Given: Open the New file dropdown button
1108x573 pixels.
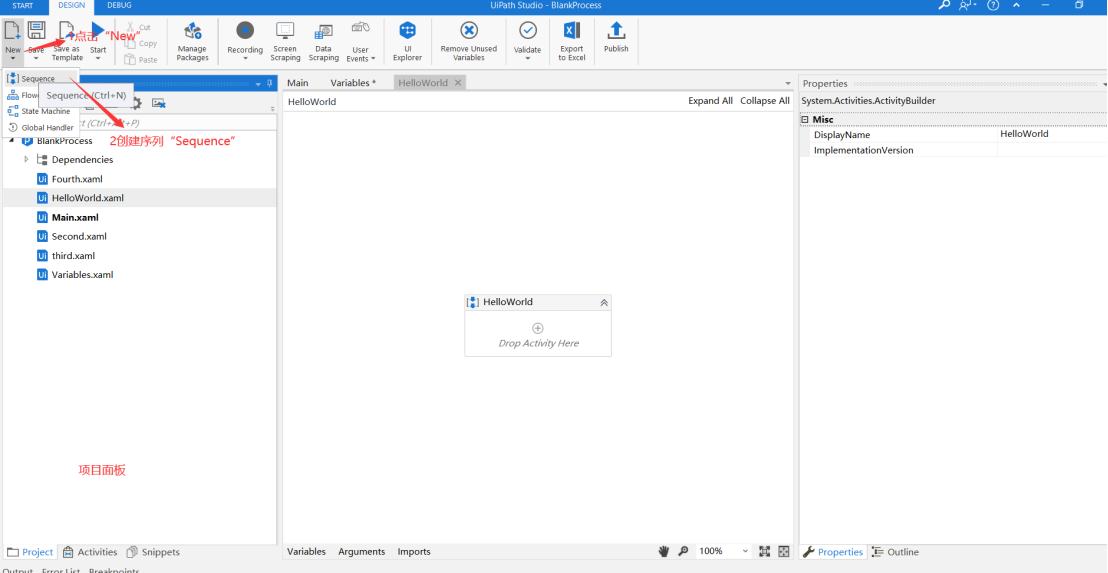Looking at the screenshot, I should click(x=13, y=41).
